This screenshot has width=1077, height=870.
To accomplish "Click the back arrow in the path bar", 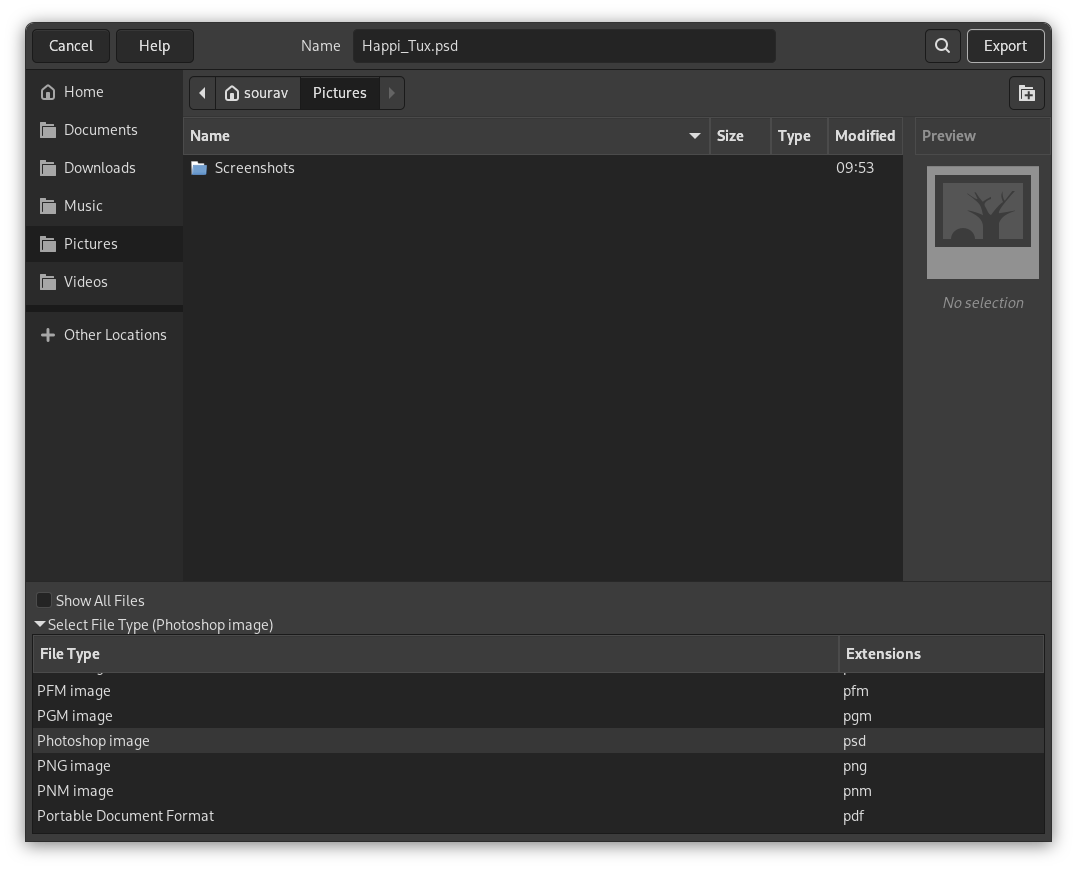I will [202, 92].
